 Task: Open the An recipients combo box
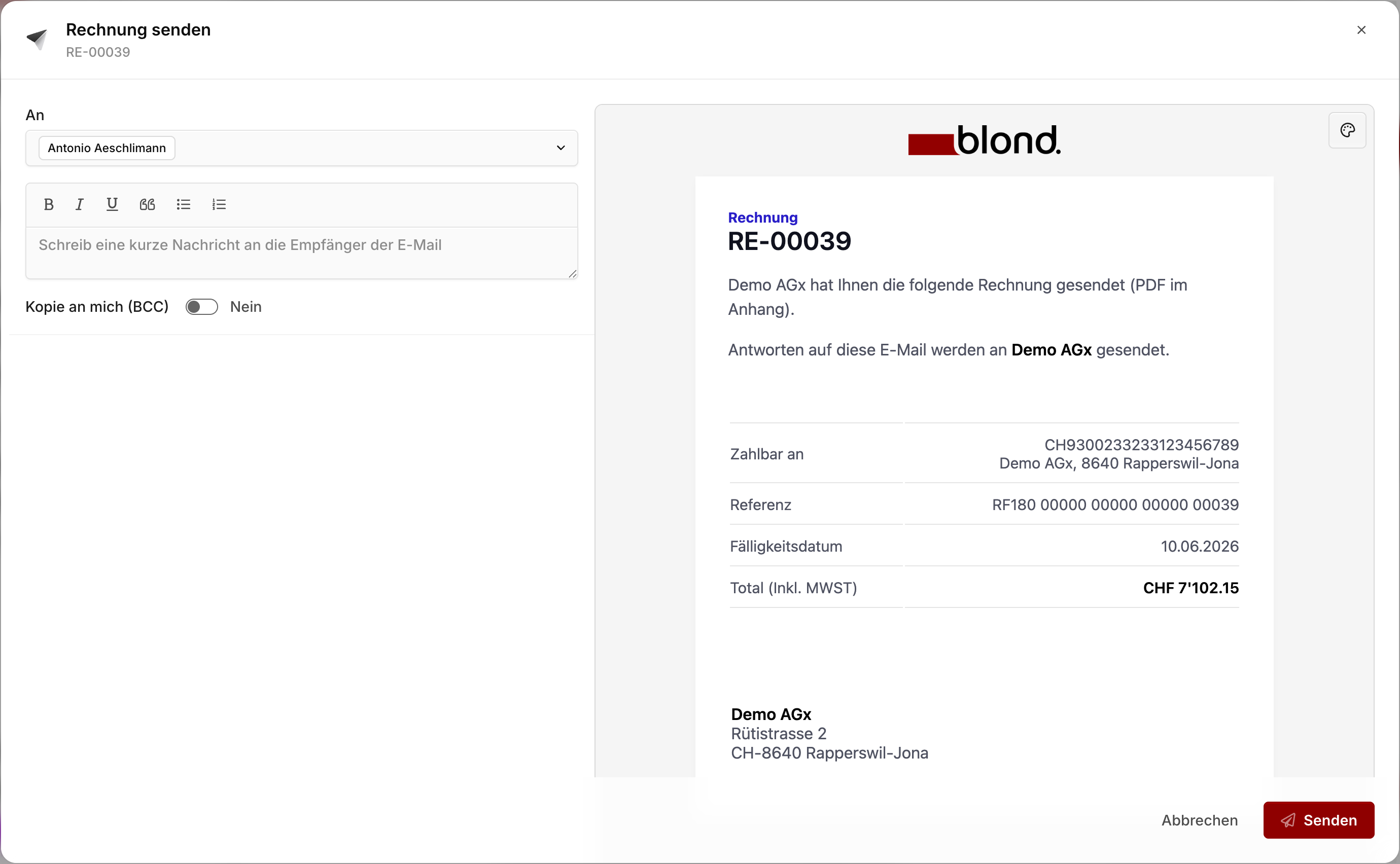tap(302, 148)
